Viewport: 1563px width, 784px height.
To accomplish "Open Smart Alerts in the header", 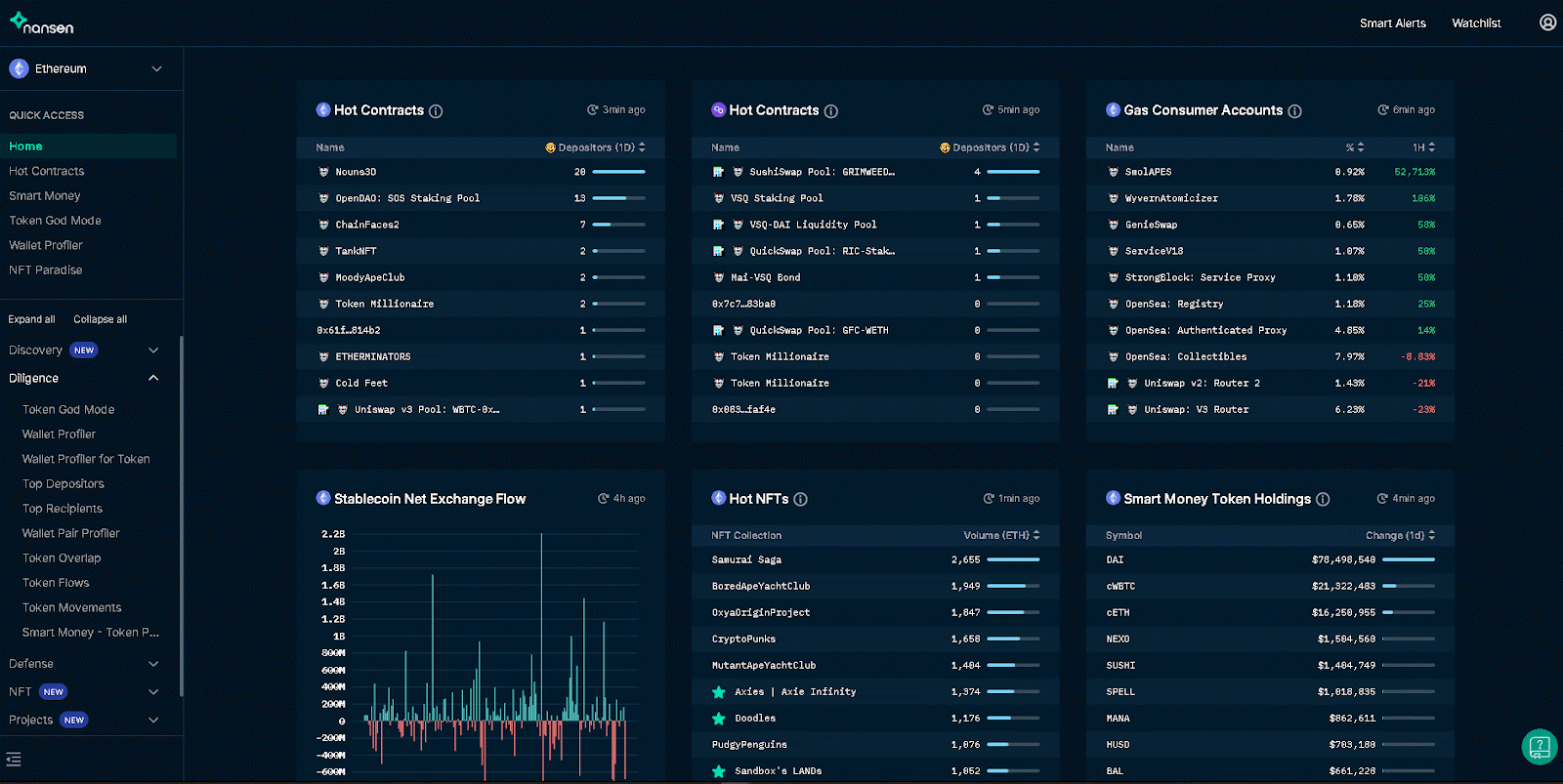I will (1393, 23).
